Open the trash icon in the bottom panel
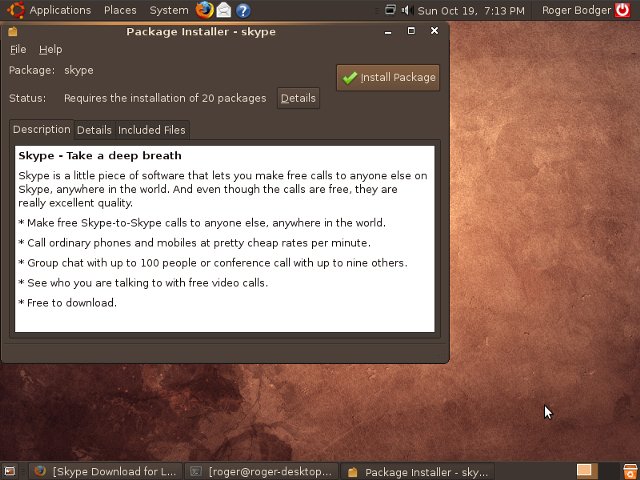 pos(630,471)
